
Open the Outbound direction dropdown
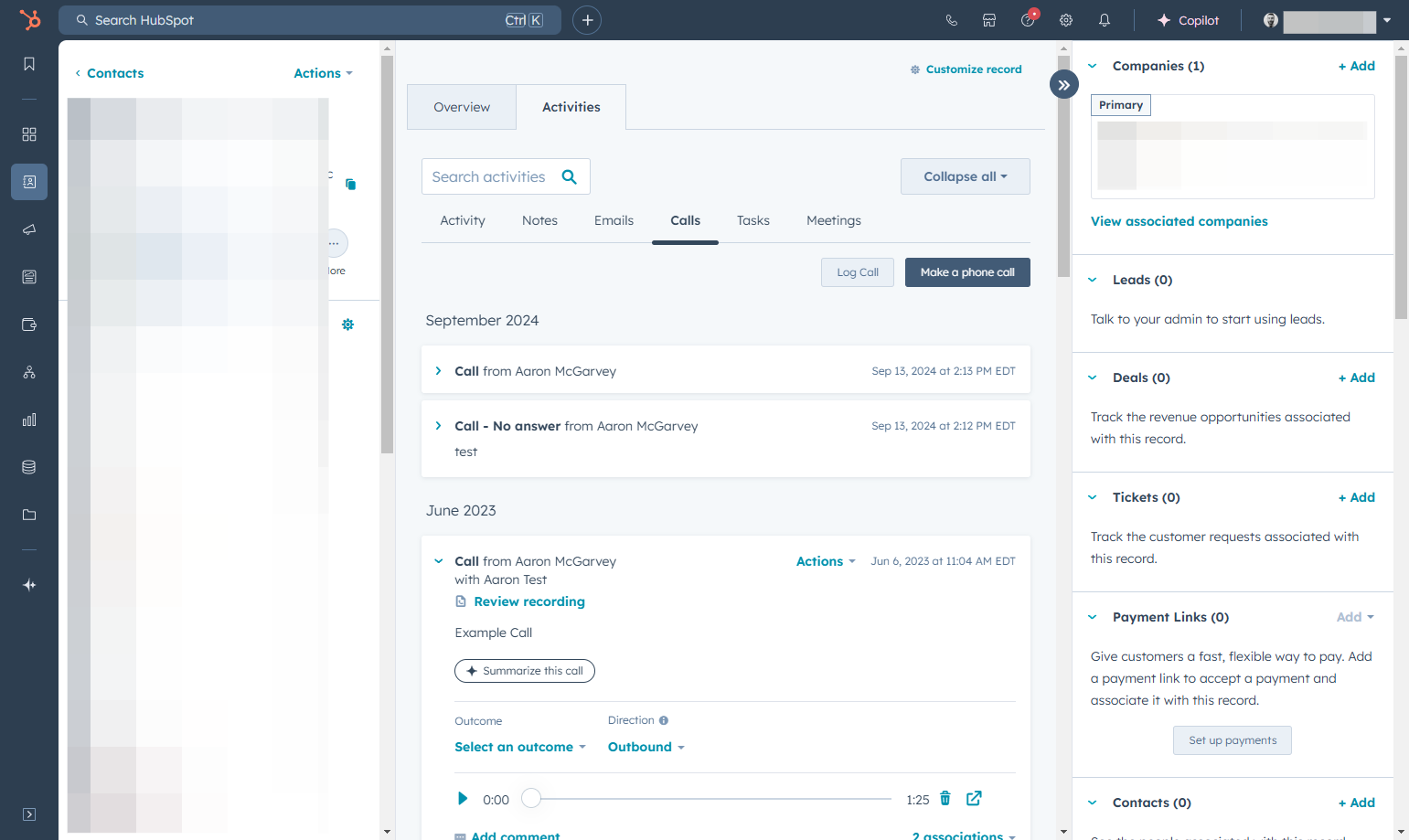point(646,747)
